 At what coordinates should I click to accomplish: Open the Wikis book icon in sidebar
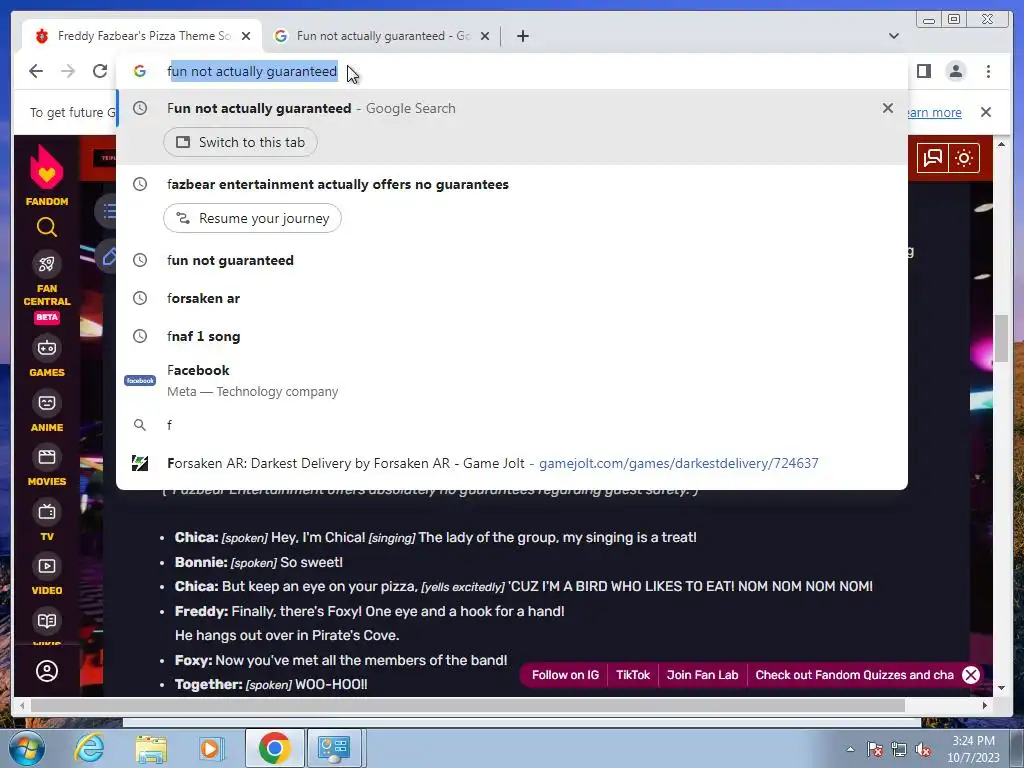tap(46, 621)
